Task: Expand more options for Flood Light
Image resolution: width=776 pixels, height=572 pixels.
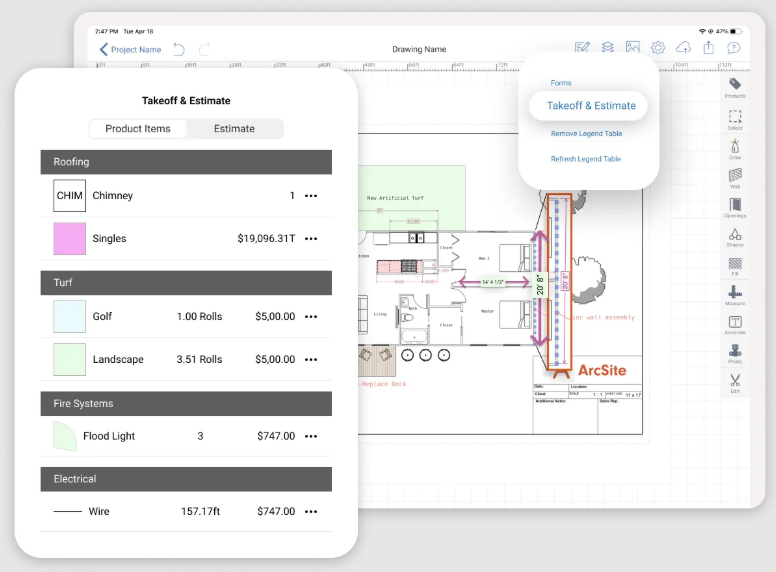Action: [x=311, y=437]
